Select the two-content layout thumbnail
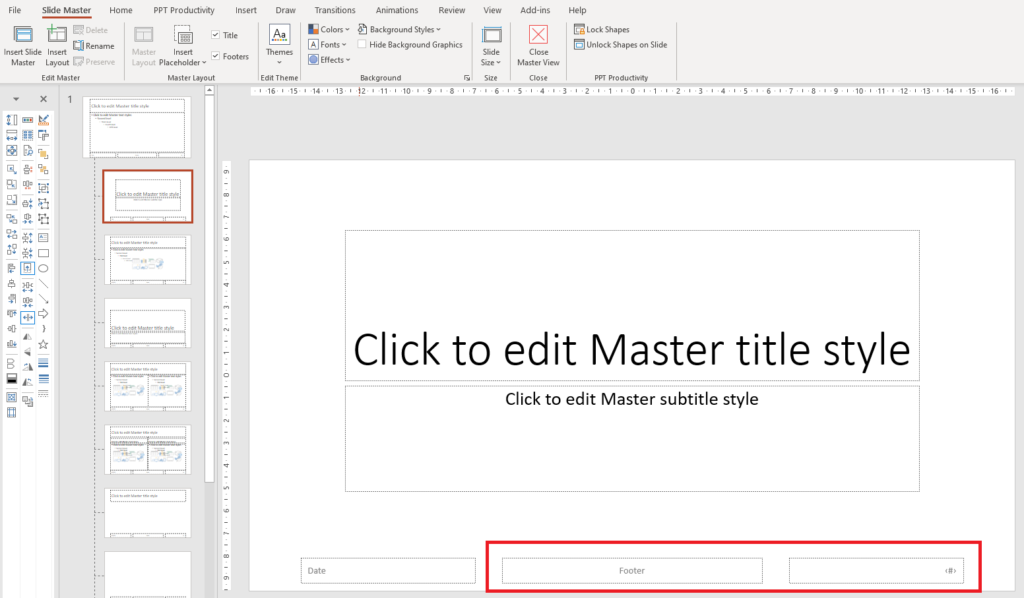This screenshot has height=598, width=1024. [148, 386]
